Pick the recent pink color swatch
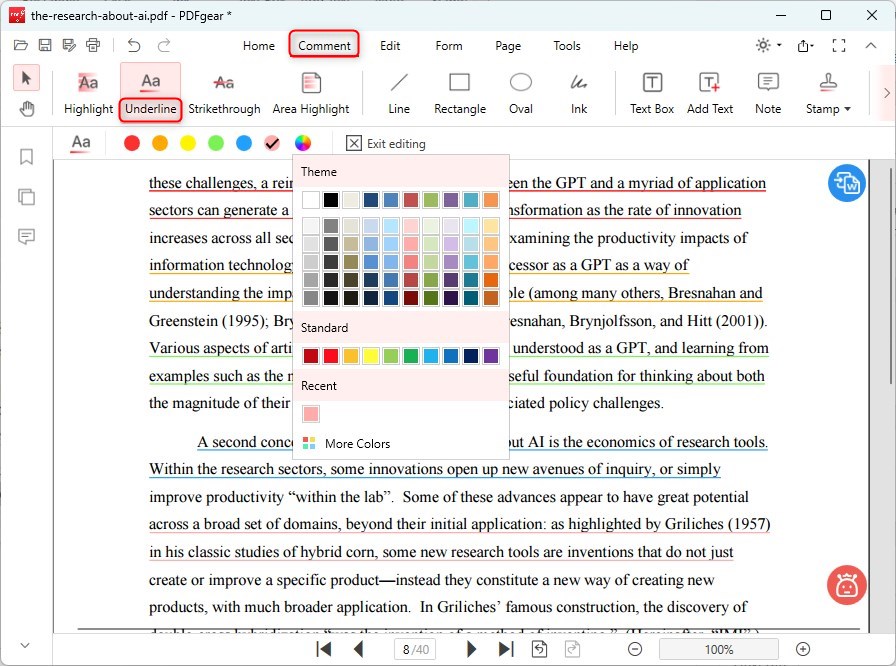The height and width of the screenshot is (666, 896). click(311, 414)
